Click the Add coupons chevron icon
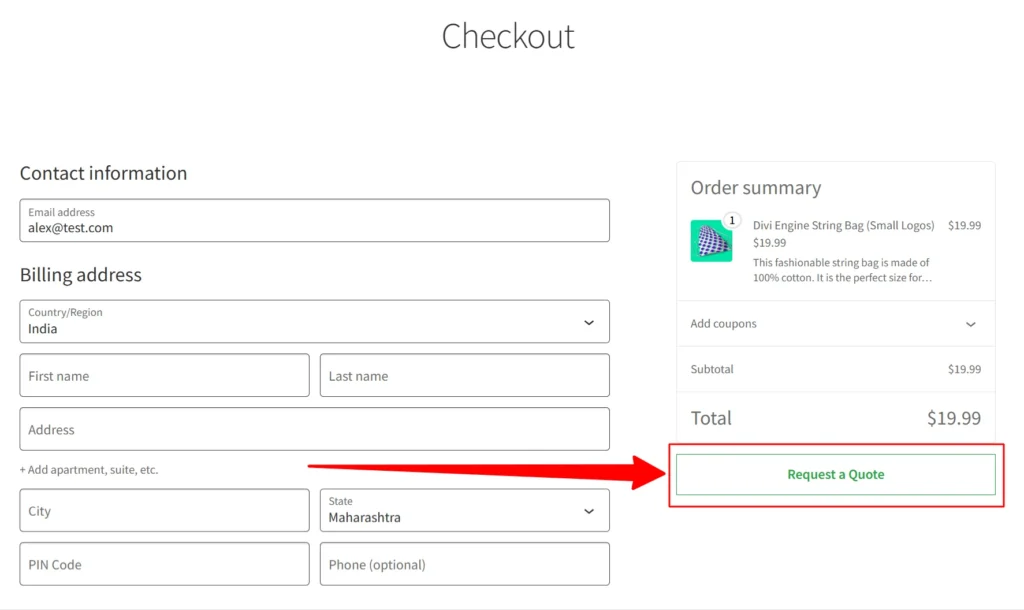The width and height of the screenshot is (1024, 610). point(969,324)
